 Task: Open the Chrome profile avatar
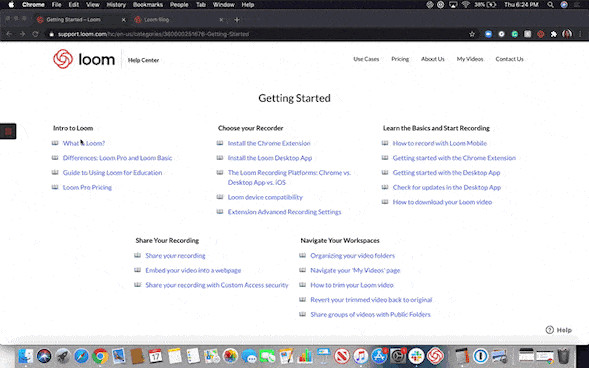point(567,34)
